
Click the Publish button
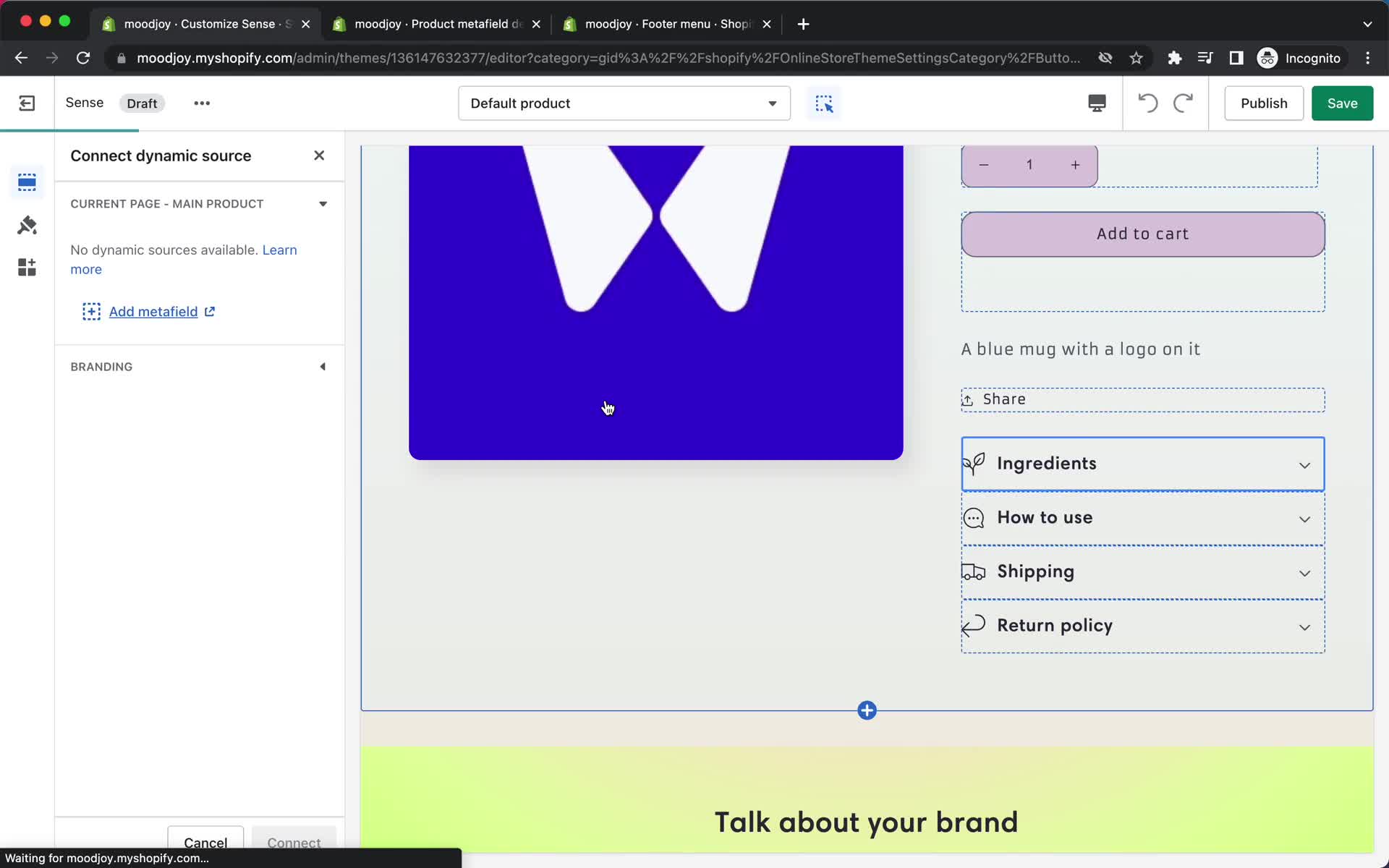click(1264, 103)
